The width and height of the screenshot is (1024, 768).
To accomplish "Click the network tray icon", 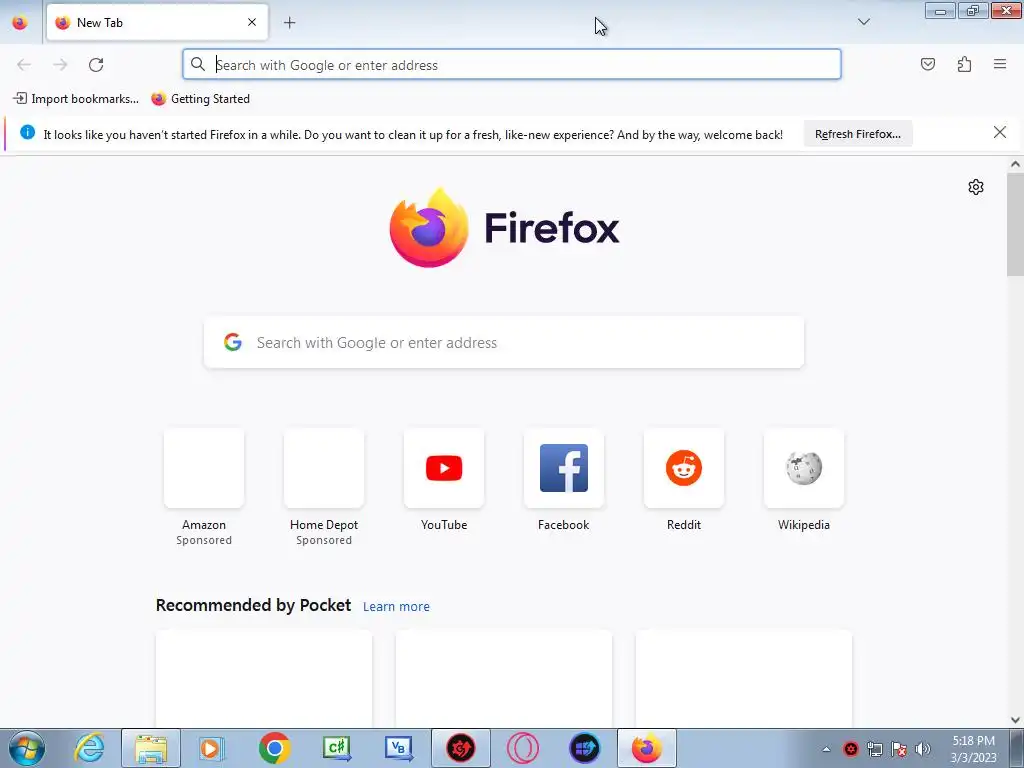I will coord(874,749).
